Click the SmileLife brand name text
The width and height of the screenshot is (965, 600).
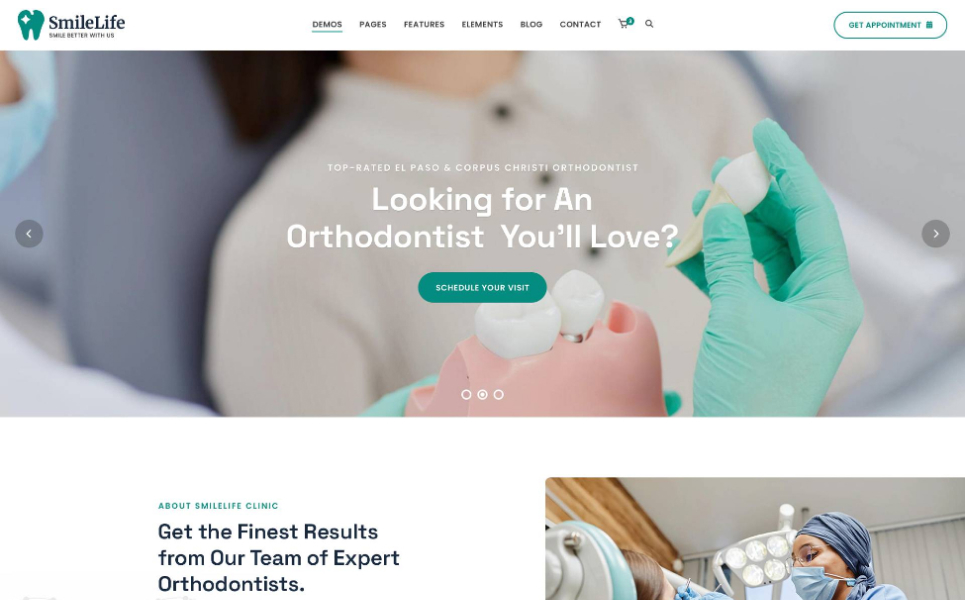87,23
